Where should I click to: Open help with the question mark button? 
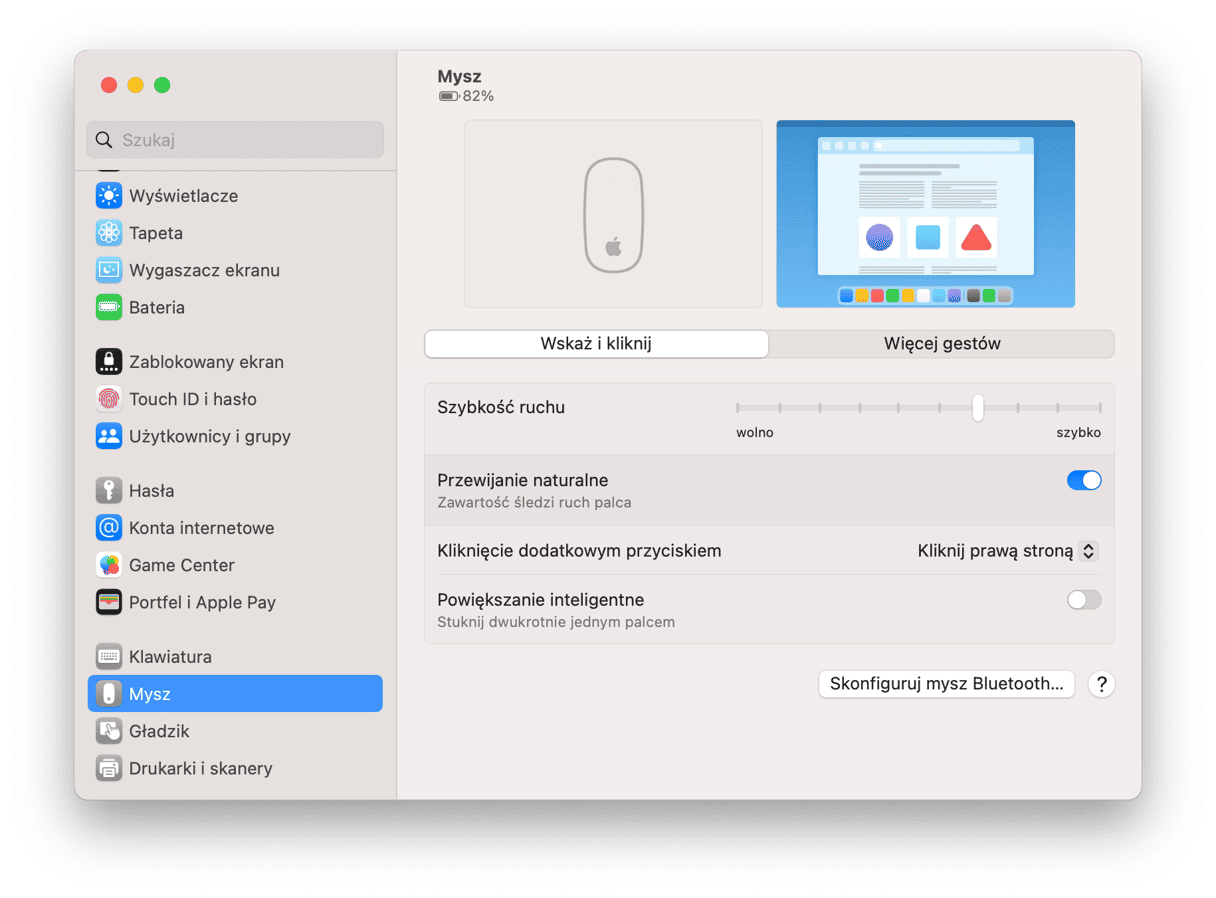tap(1101, 684)
